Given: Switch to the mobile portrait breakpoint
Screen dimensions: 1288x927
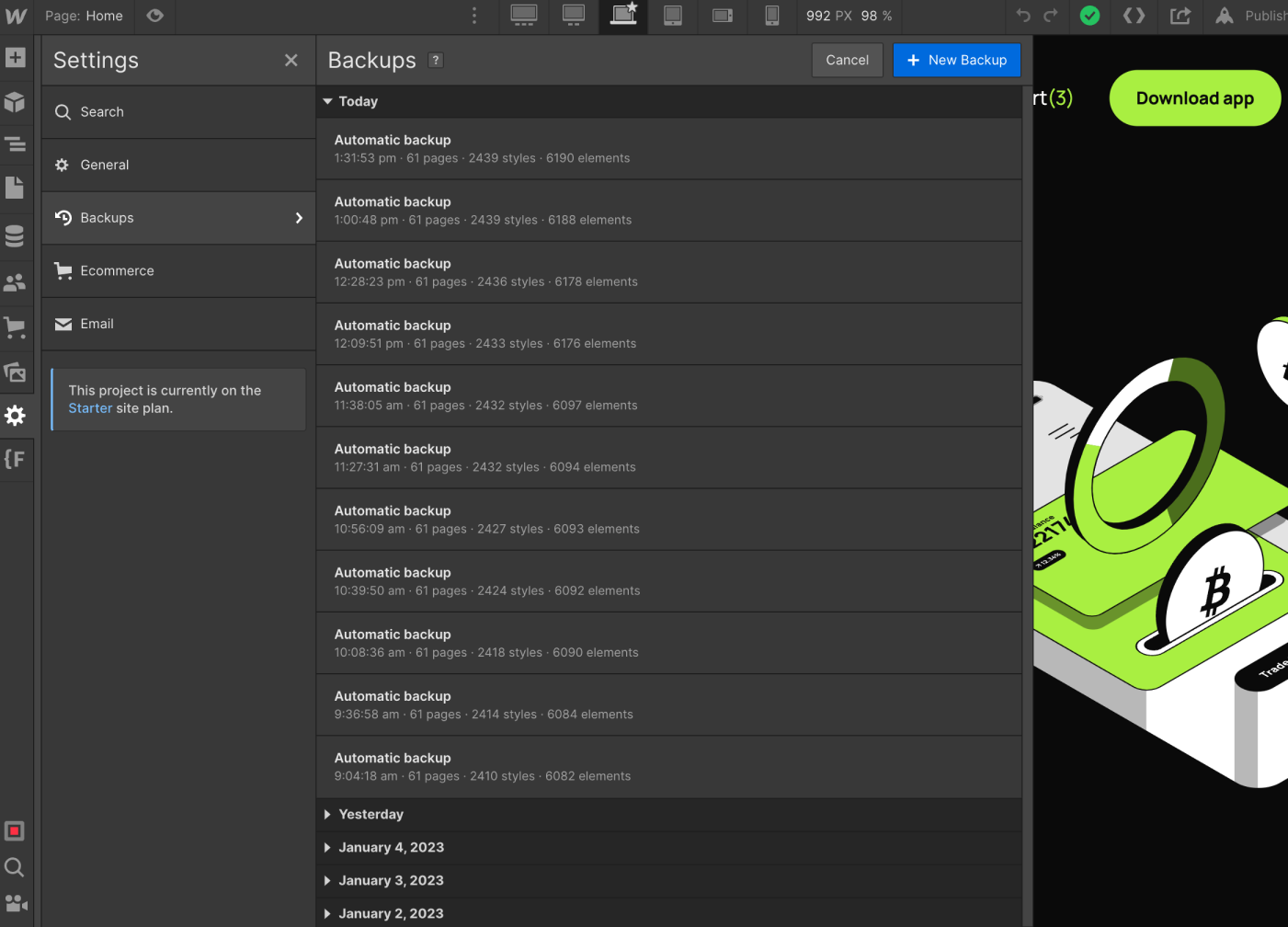Looking at the screenshot, I should pos(771,17).
